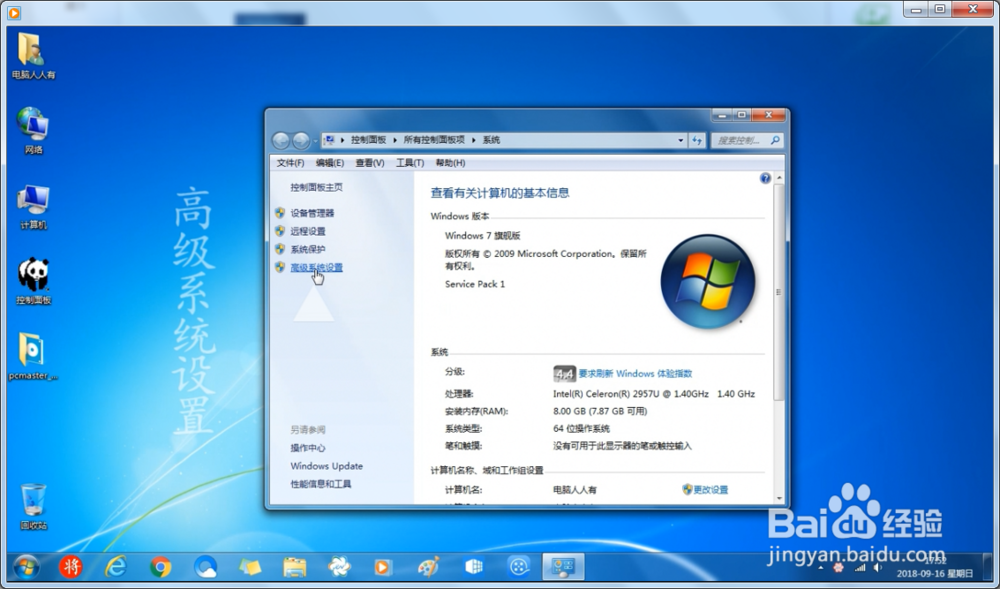
Task: Open the film reel taskbar app
Action: click(518, 566)
